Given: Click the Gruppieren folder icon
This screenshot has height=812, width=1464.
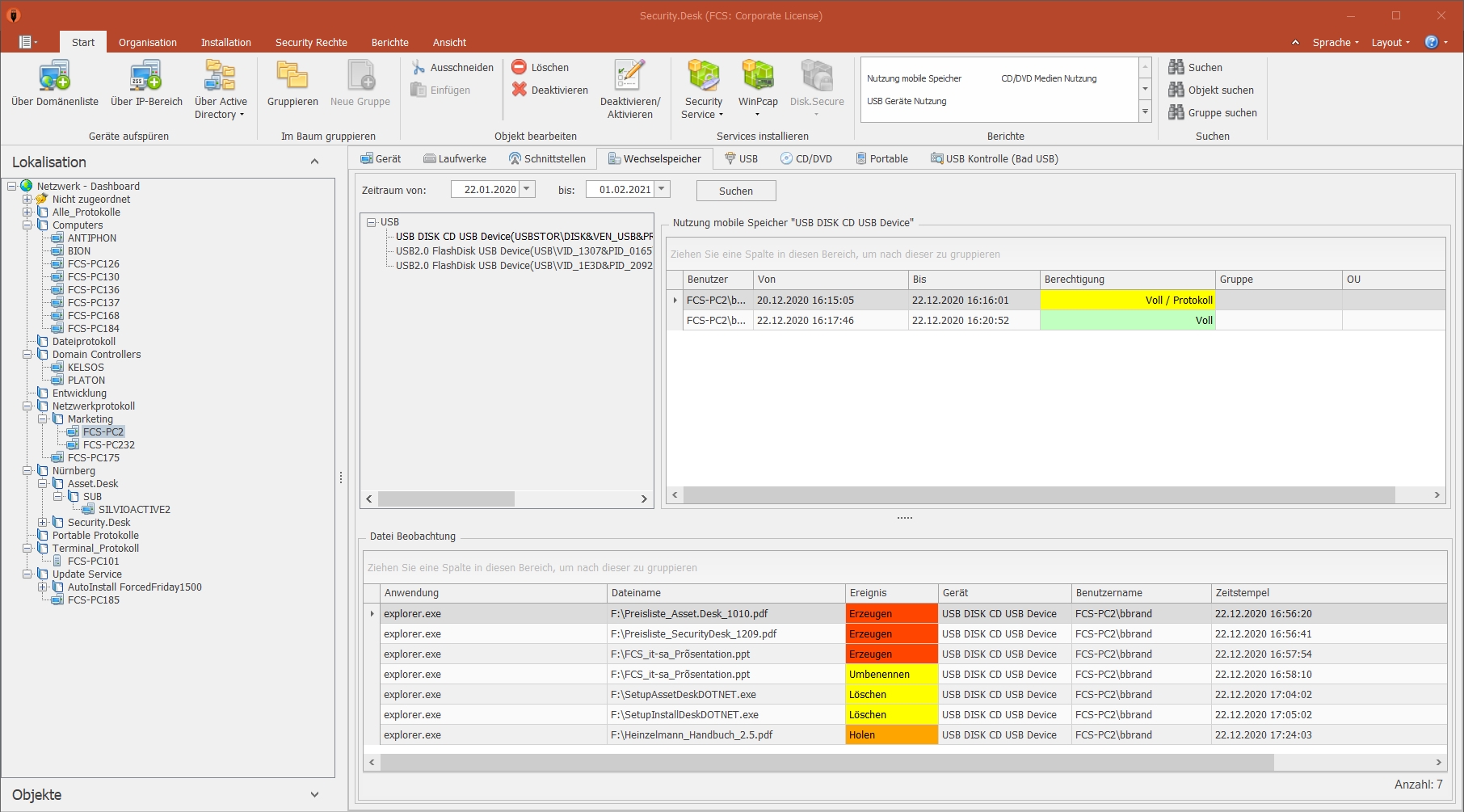Looking at the screenshot, I should [292, 77].
